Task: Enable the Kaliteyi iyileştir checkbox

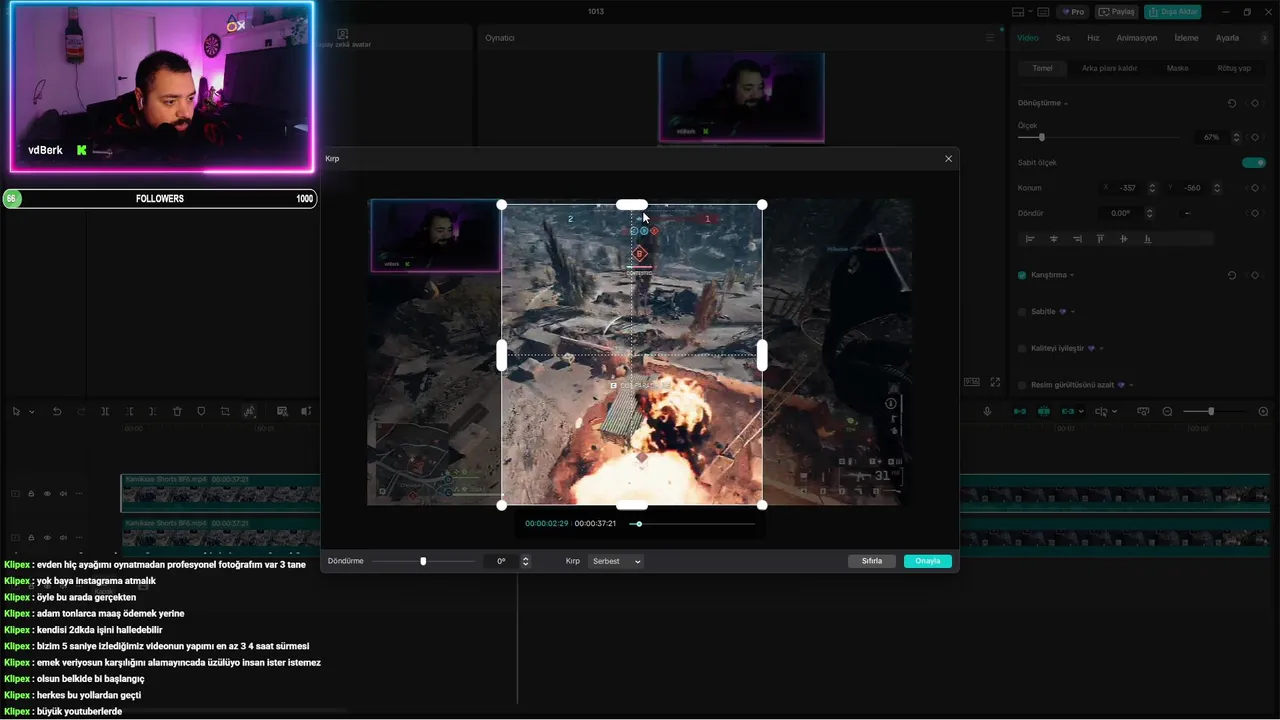Action: click(1022, 348)
